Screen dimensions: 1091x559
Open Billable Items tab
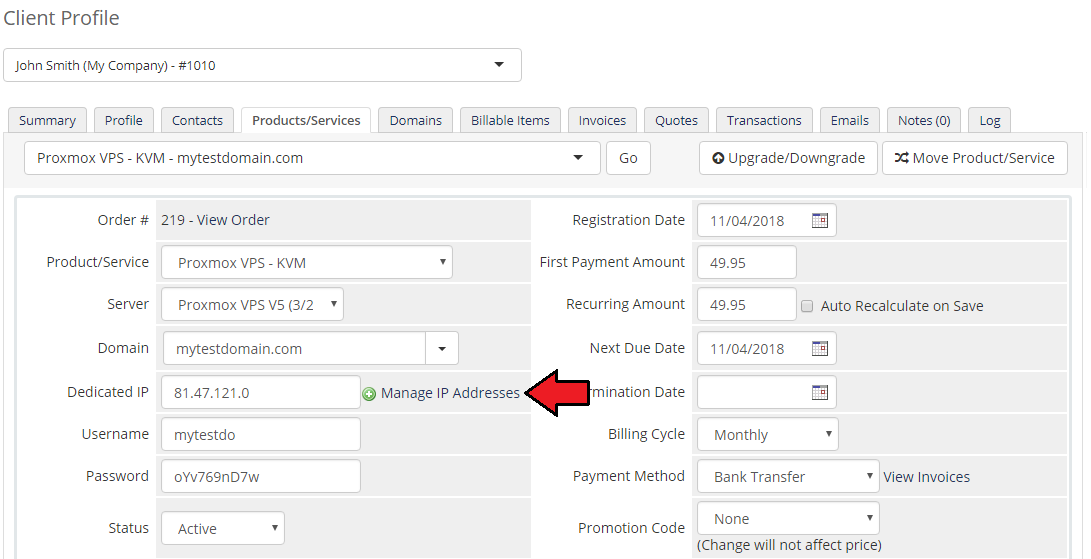click(x=510, y=120)
